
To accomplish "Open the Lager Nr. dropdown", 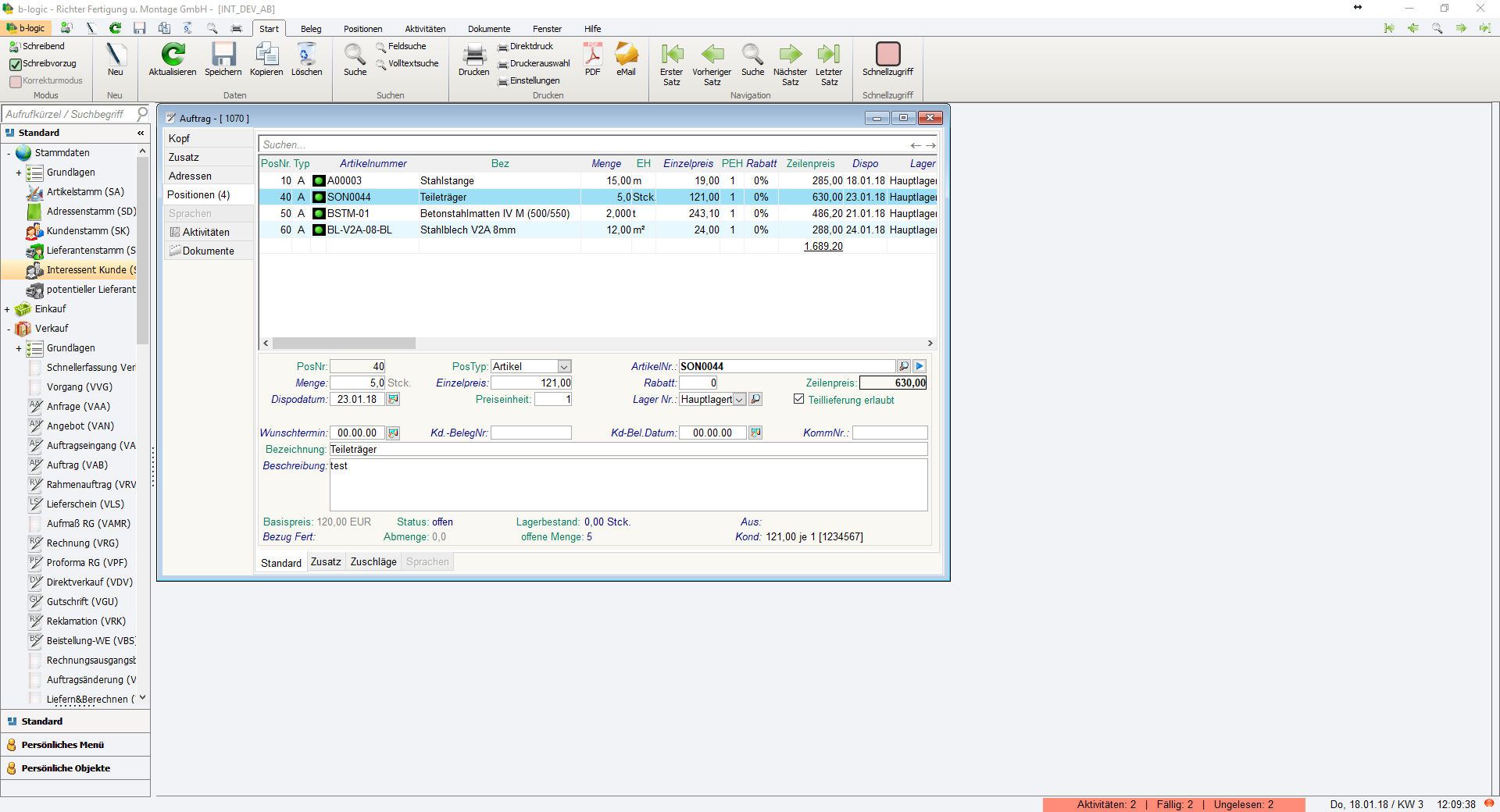I will (x=739, y=400).
